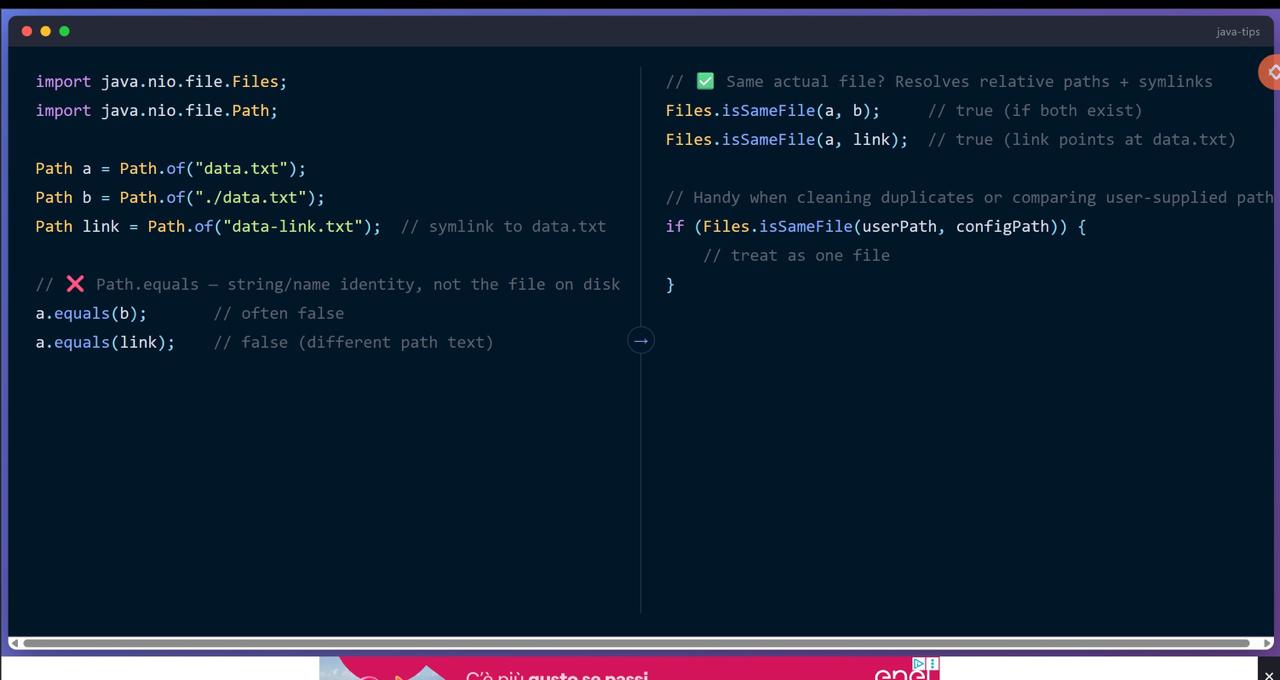Screen dimensions: 1280x680
Task: Click the 'a.equals(b);' code
Action: tap(91, 313)
